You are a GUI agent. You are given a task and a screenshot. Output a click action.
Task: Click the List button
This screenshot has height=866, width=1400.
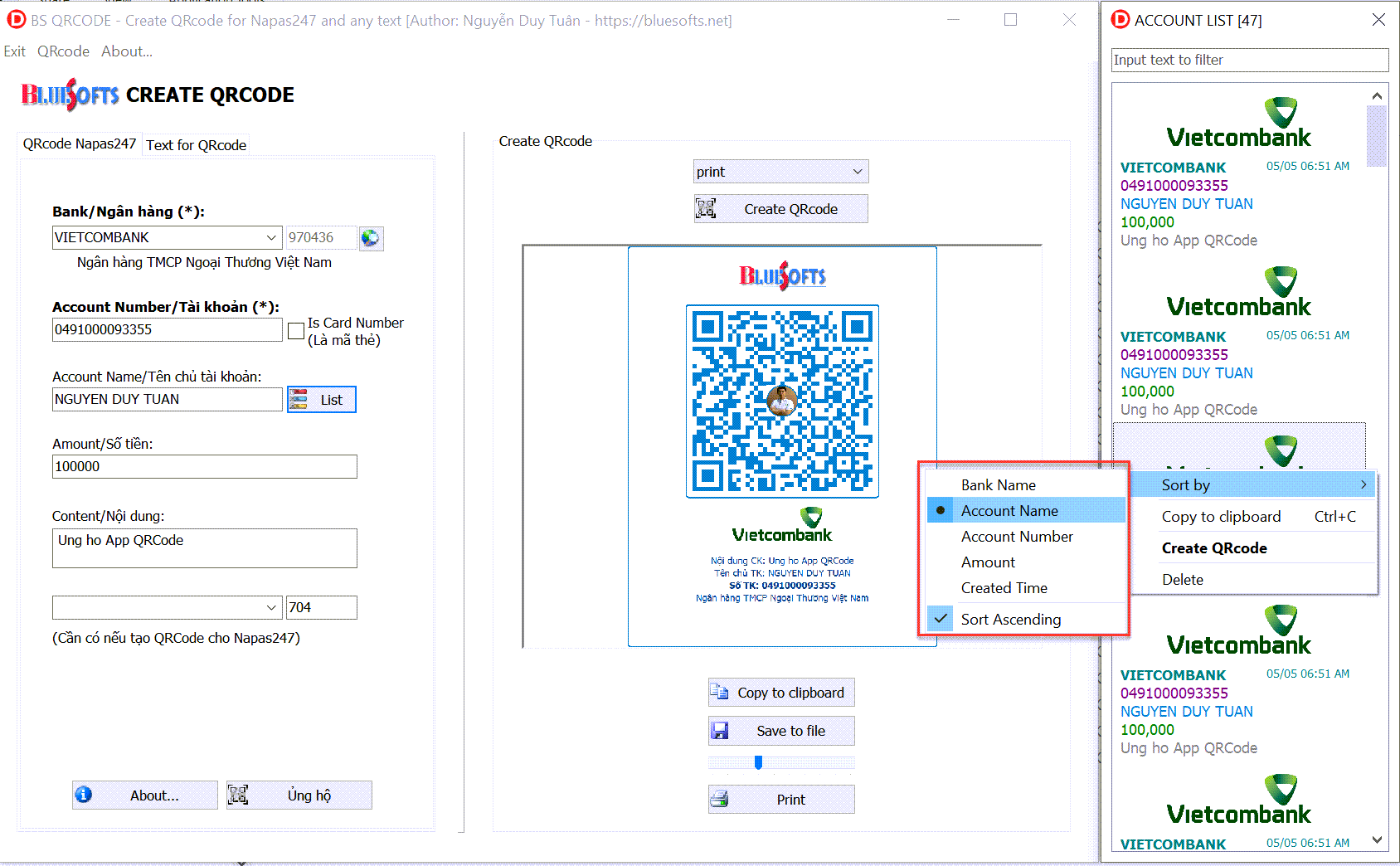[322, 400]
